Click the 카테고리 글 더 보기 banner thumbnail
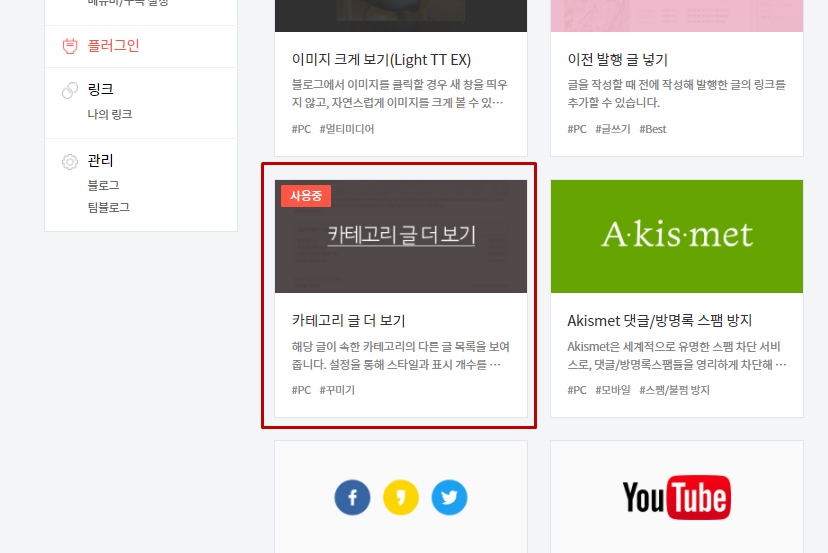This screenshot has width=828, height=553. (x=401, y=236)
